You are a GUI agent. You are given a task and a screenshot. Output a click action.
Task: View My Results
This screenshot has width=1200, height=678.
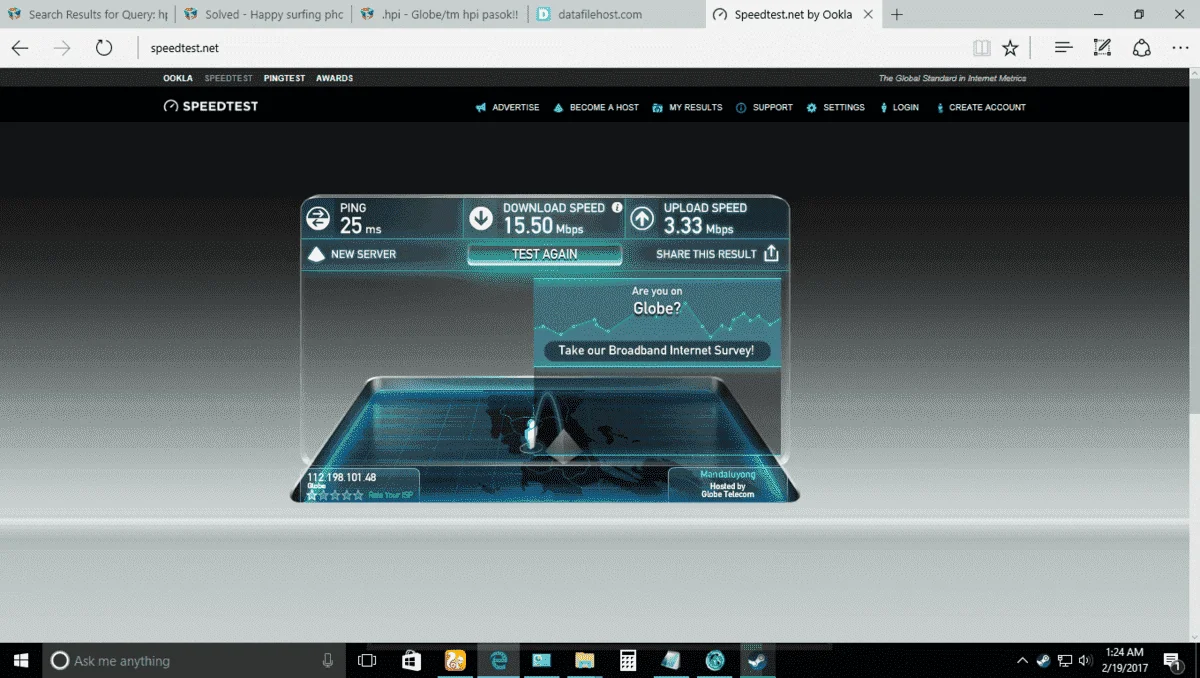pos(687,107)
